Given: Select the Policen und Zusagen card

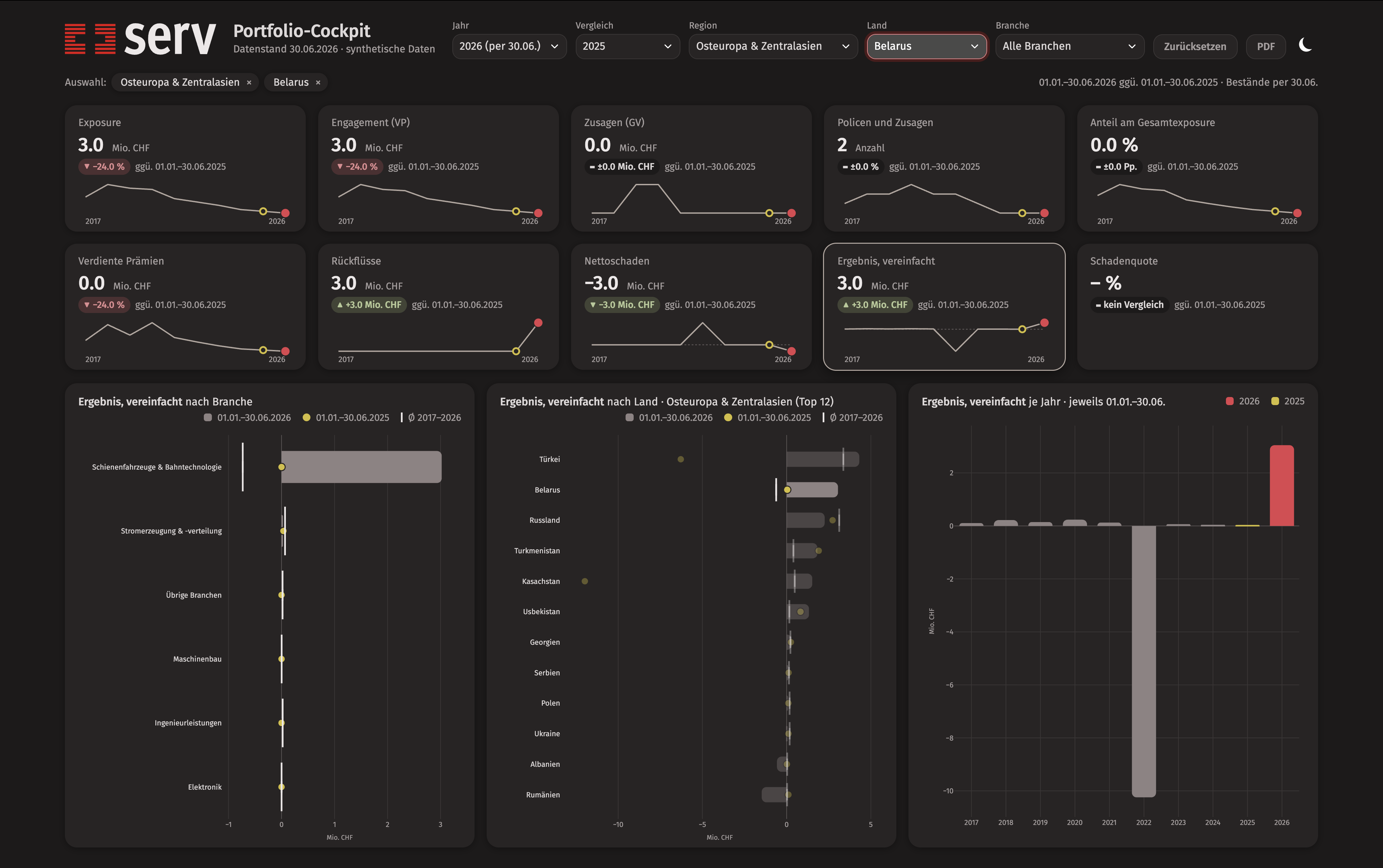Looking at the screenshot, I should coord(944,168).
